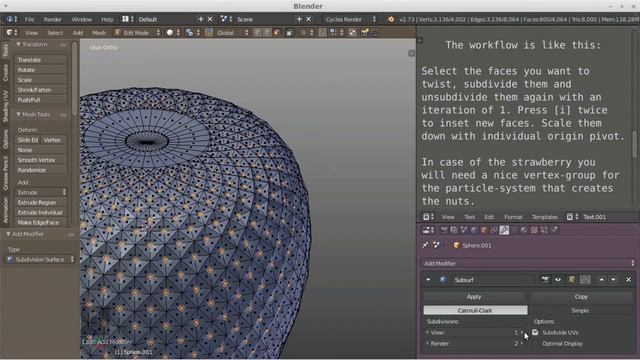Open the 3D viewport View menu
640x360 pixels.
(x=31, y=33)
